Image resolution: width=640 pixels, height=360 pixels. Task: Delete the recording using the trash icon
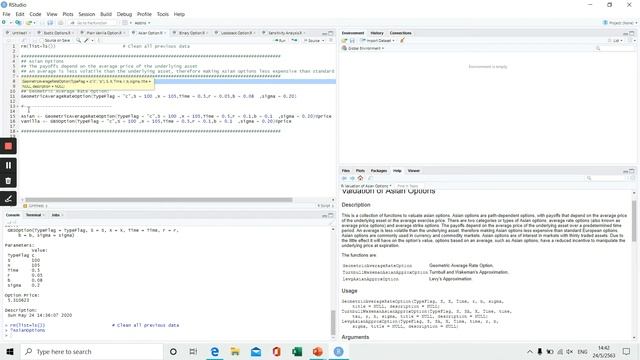8,181
